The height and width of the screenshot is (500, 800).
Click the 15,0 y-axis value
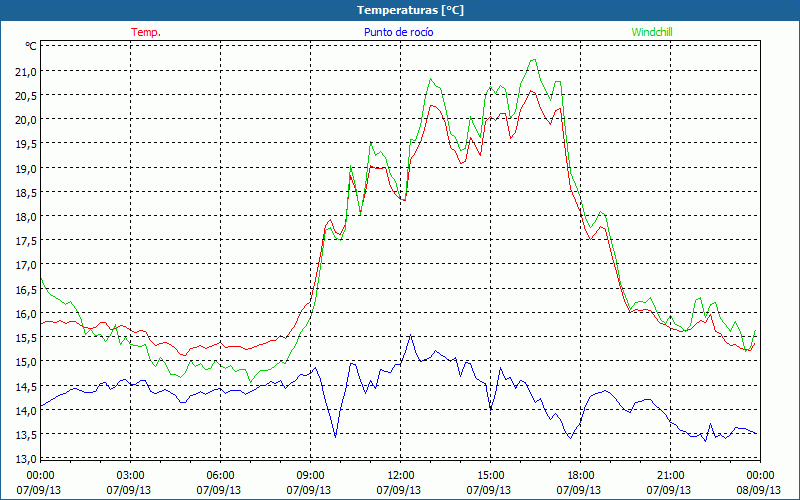click(26, 362)
